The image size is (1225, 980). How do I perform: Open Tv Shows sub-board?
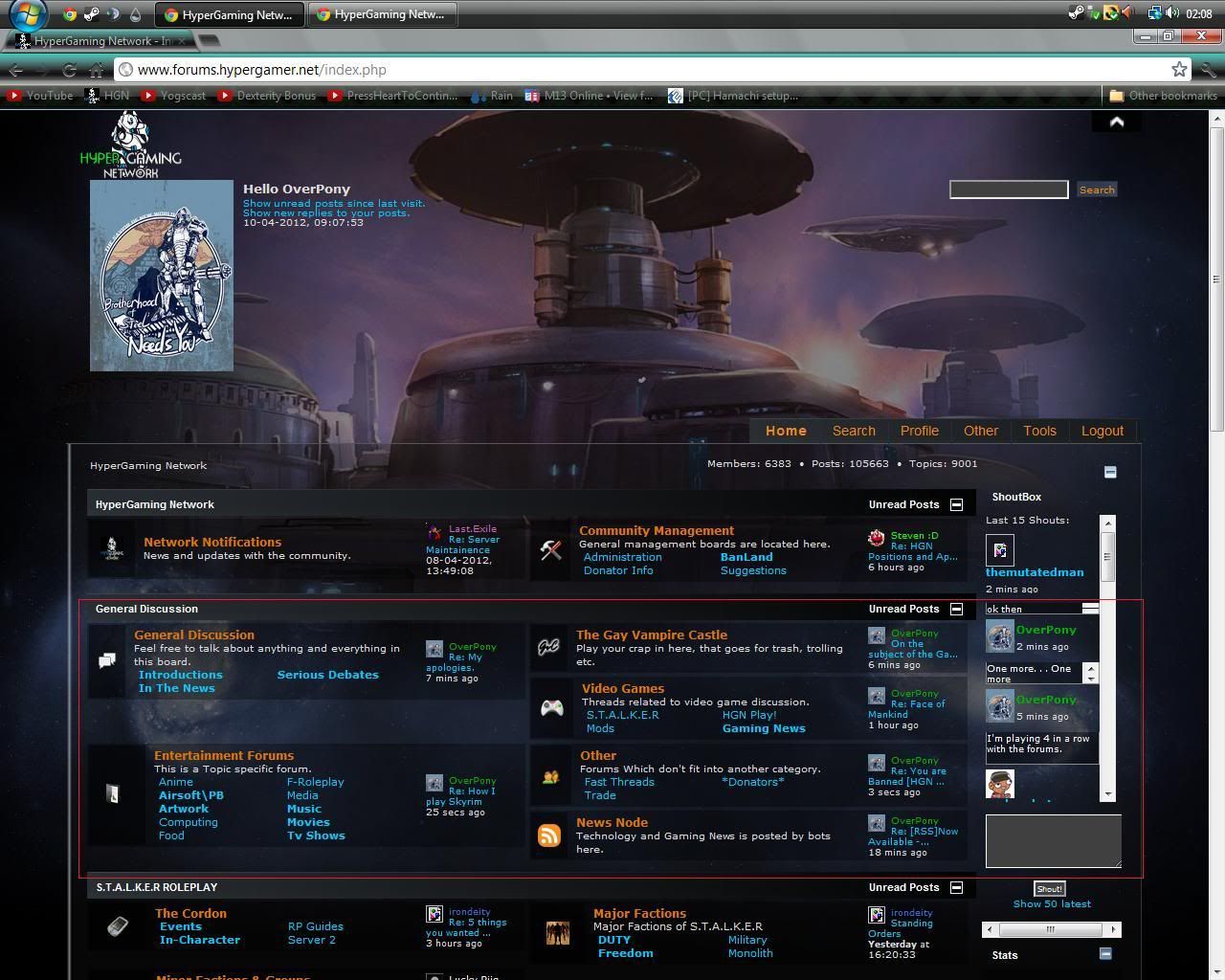pos(316,835)
